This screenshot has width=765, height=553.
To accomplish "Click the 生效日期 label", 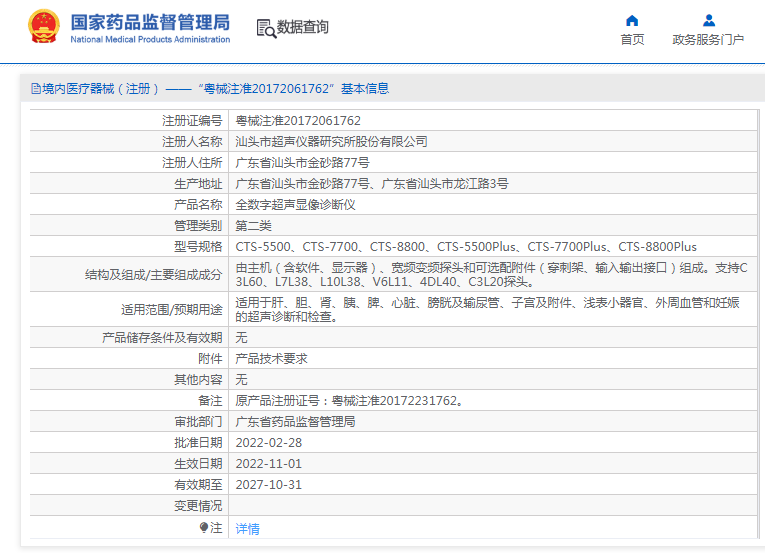I will 198,464.
